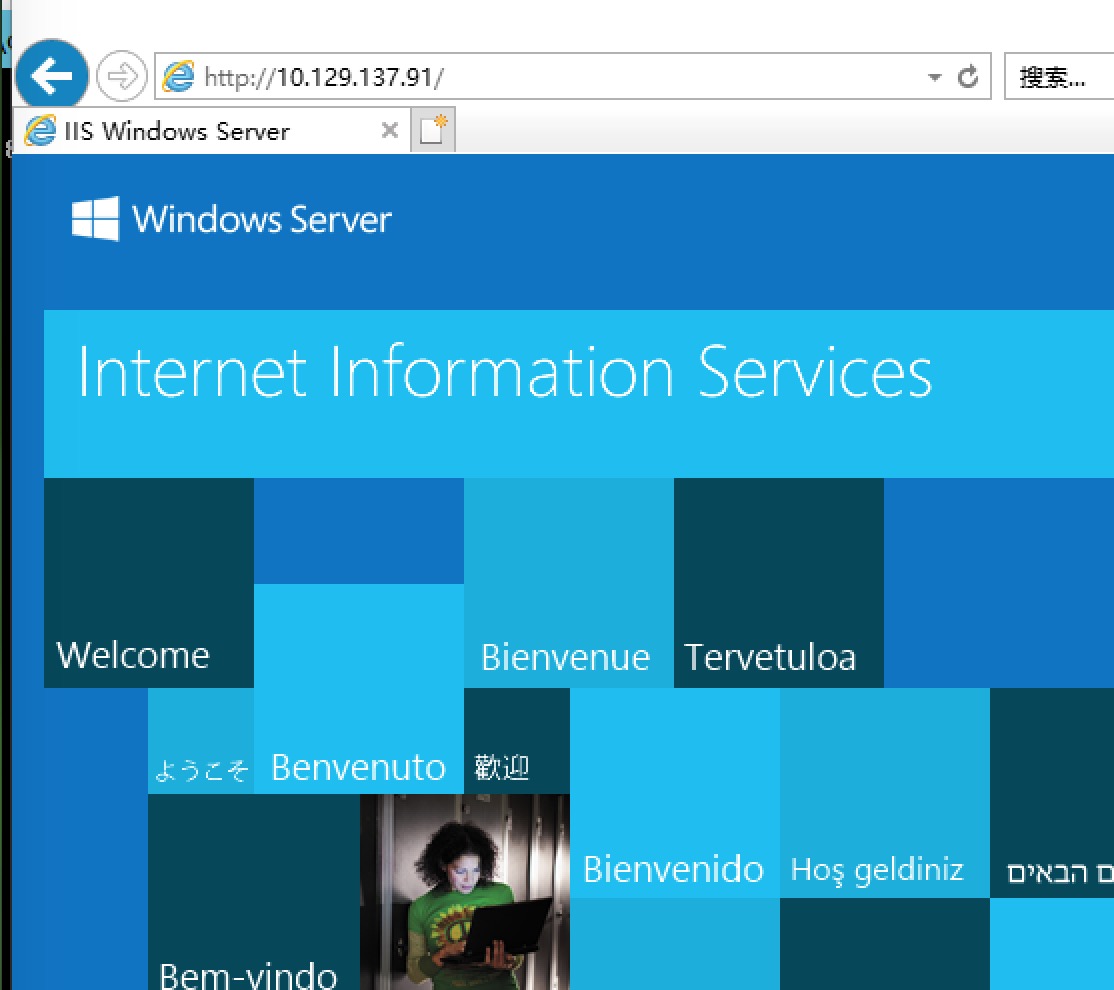
Task: Click the Hoş geldiniz tile
Action: (x=885, y=792)
